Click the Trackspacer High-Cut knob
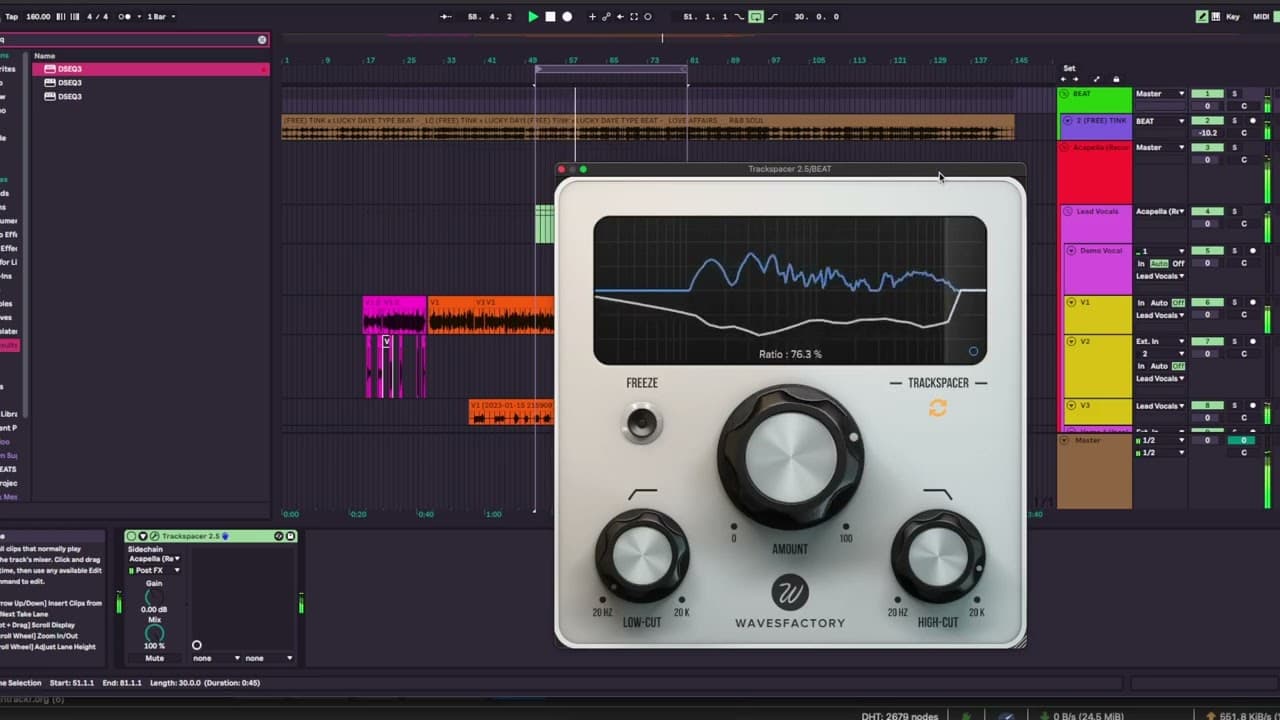The width and height of the screenshot is (1280, 720). [938, 556]
